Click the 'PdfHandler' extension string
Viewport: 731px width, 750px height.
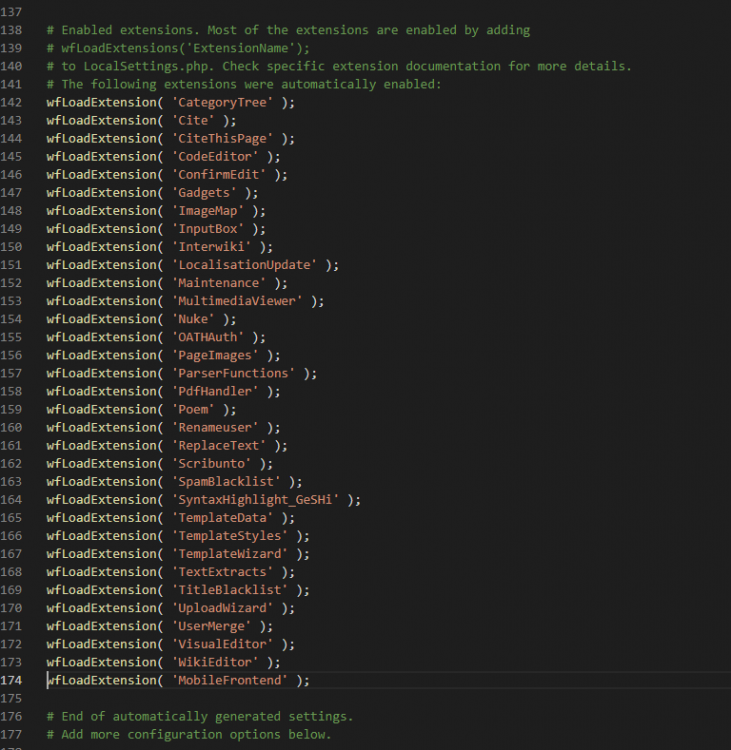[x=215, y=391]
